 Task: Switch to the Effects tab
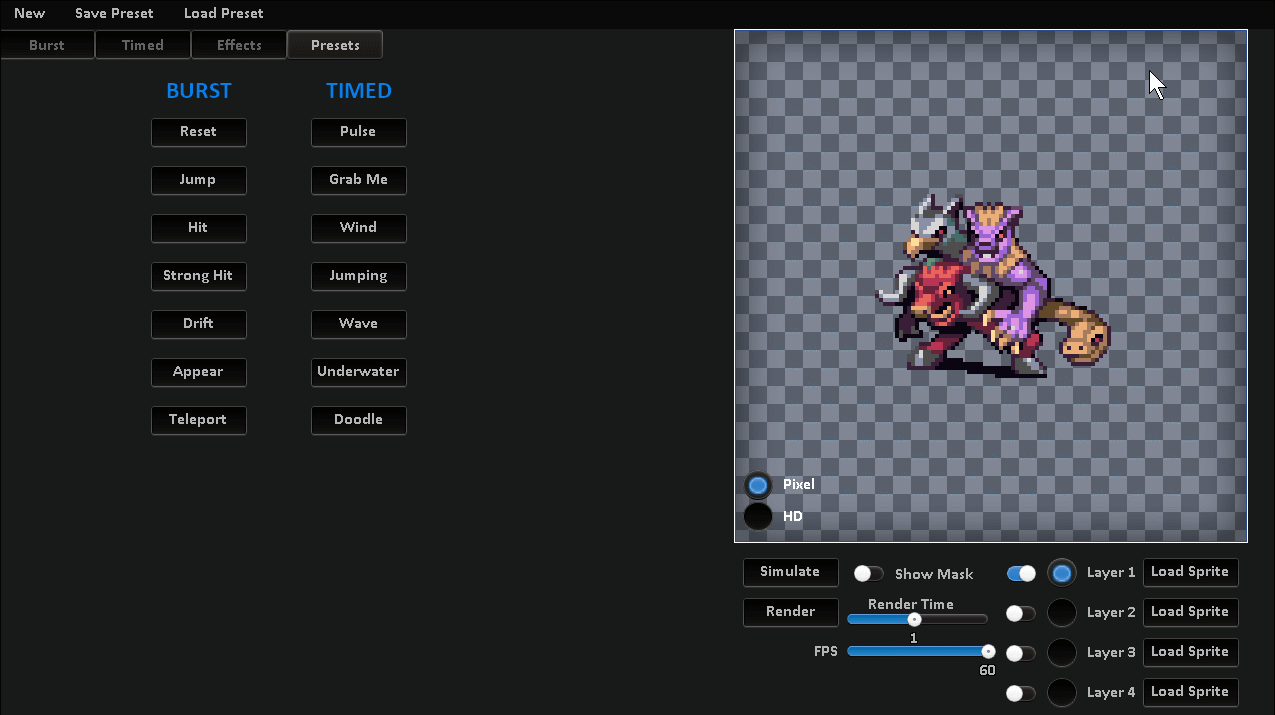coord(238,45)
